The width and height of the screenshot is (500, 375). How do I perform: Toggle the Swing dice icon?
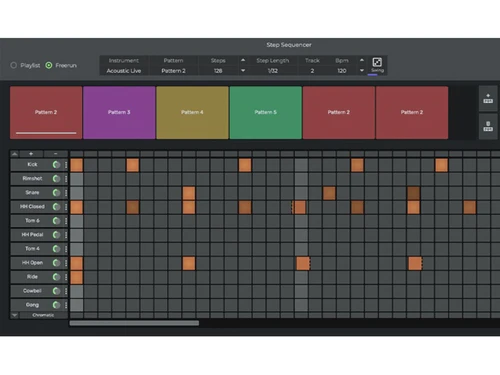click(x=377, y=62)
